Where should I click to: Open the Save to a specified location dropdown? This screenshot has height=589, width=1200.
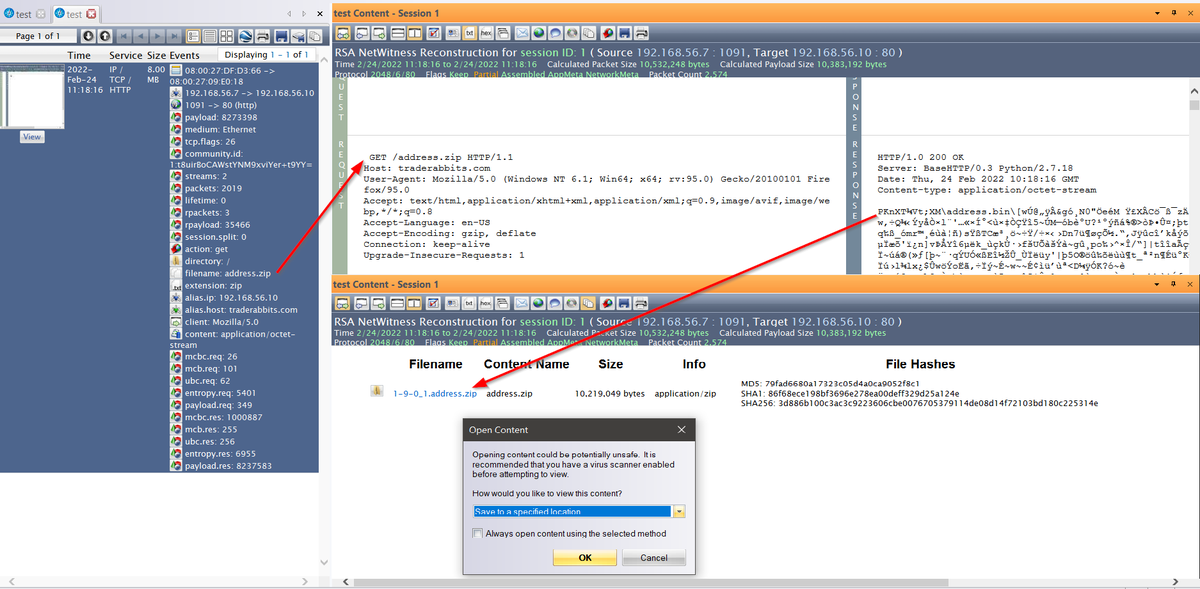(678, 511)
